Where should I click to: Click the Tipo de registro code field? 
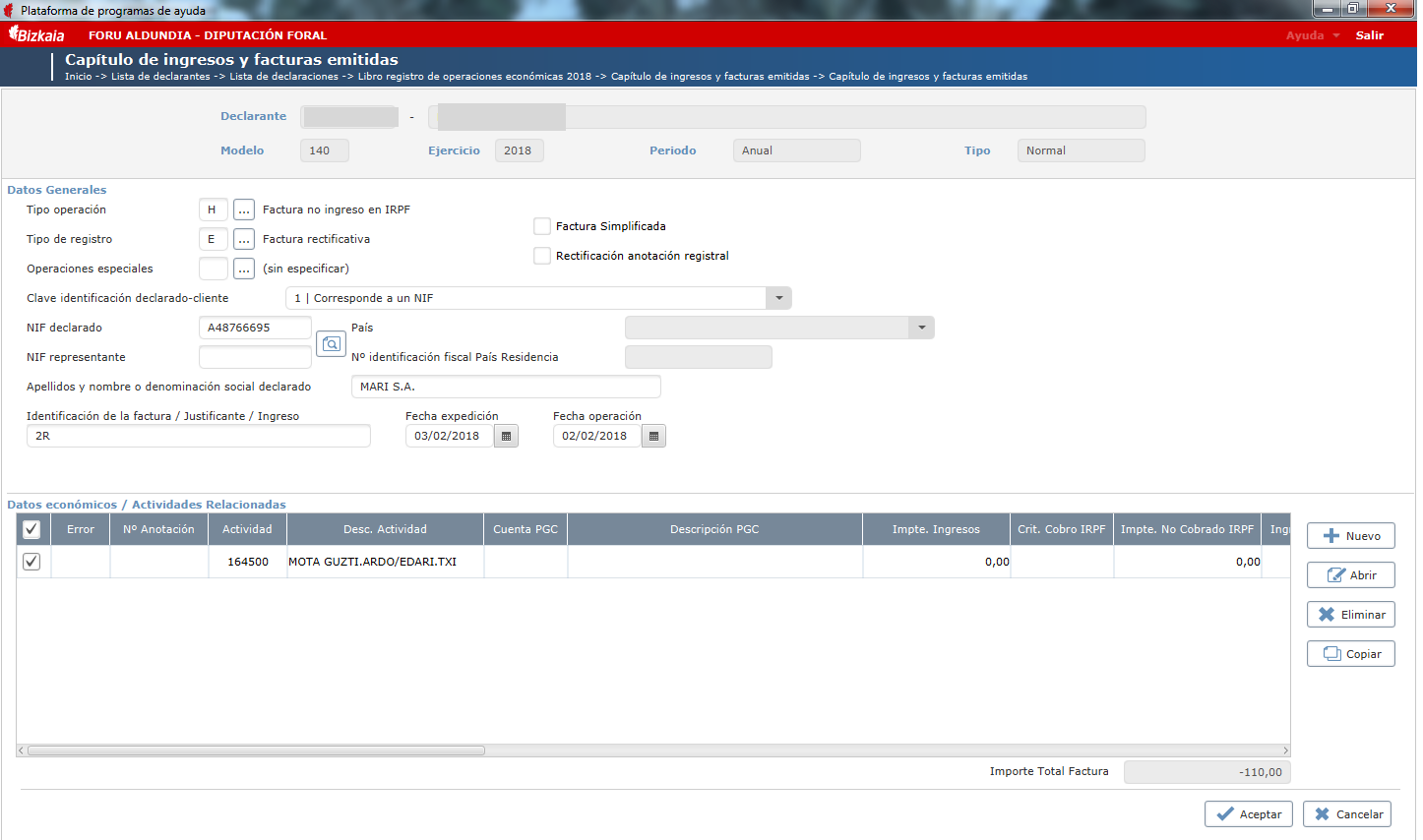pyautogui.click(x=214, y=239)
